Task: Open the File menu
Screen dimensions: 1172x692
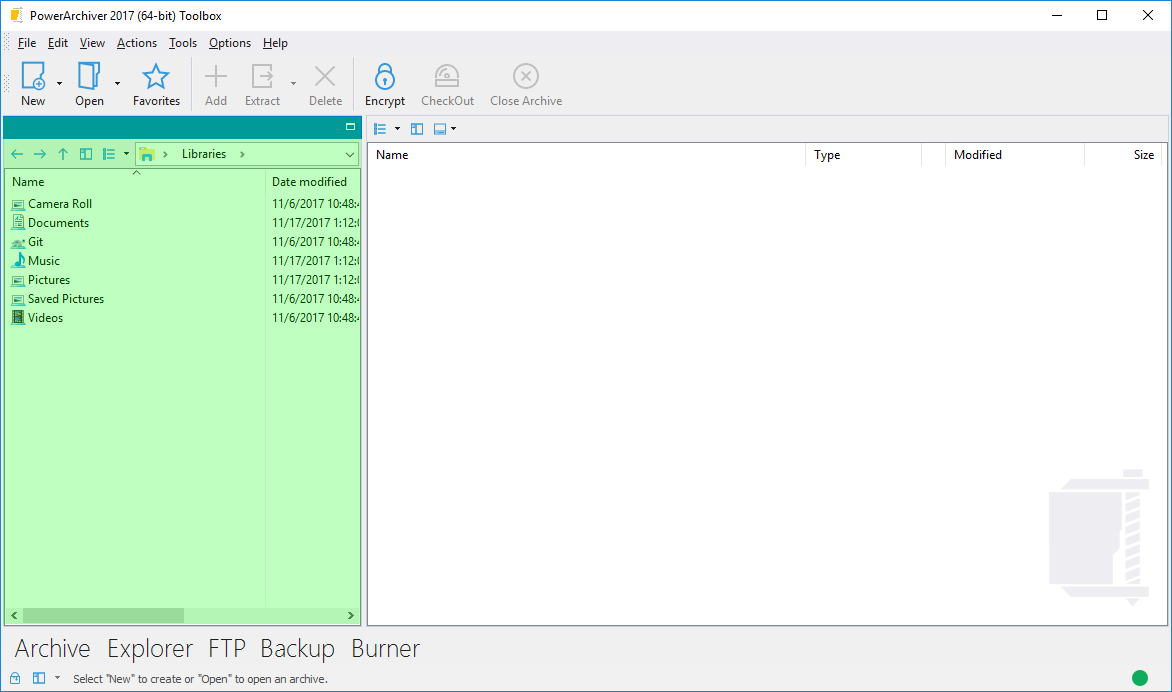Action: [x=27, y=43]
